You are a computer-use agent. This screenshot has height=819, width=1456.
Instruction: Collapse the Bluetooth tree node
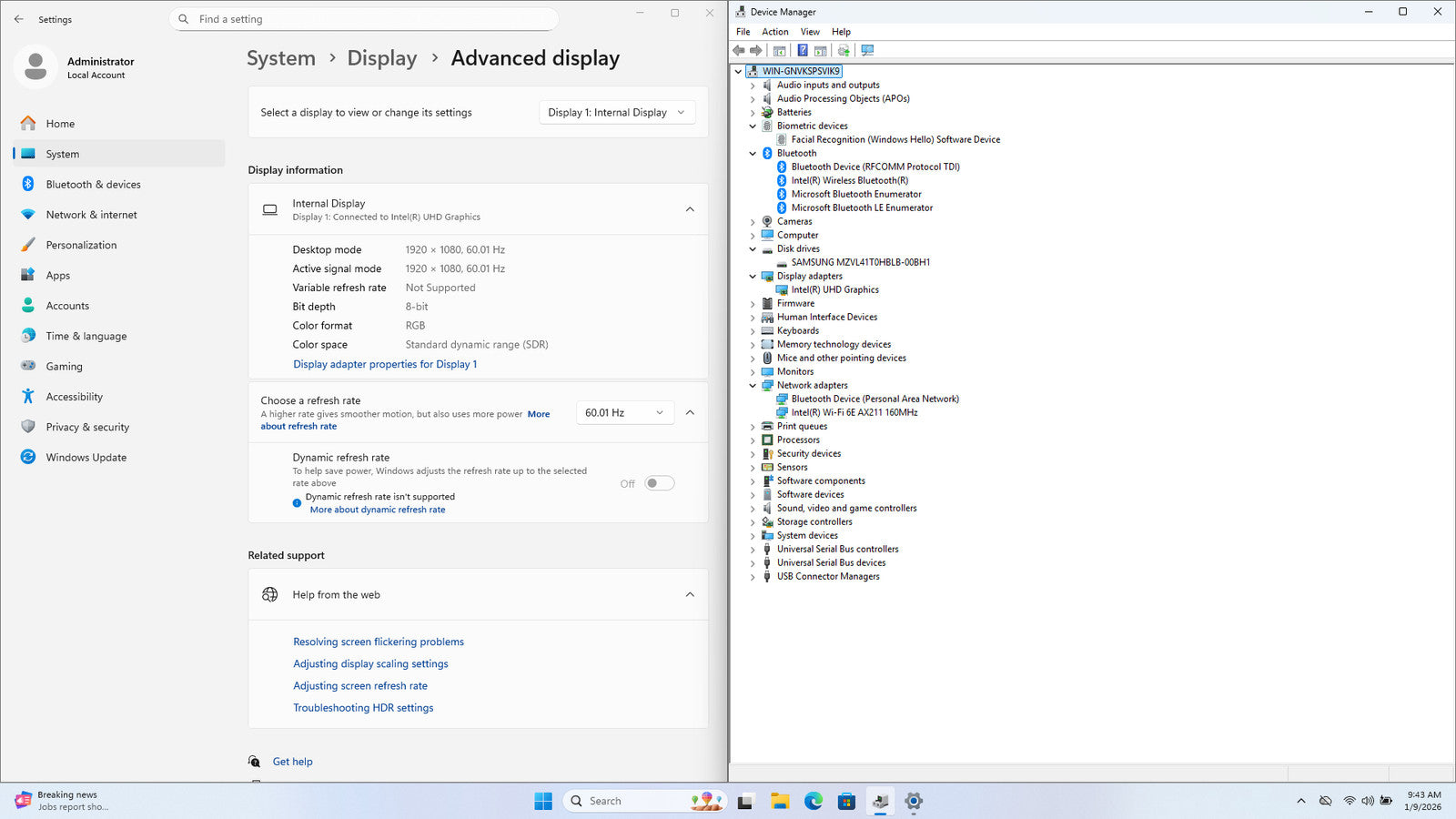pyautogui.click(x=753, y=154)
